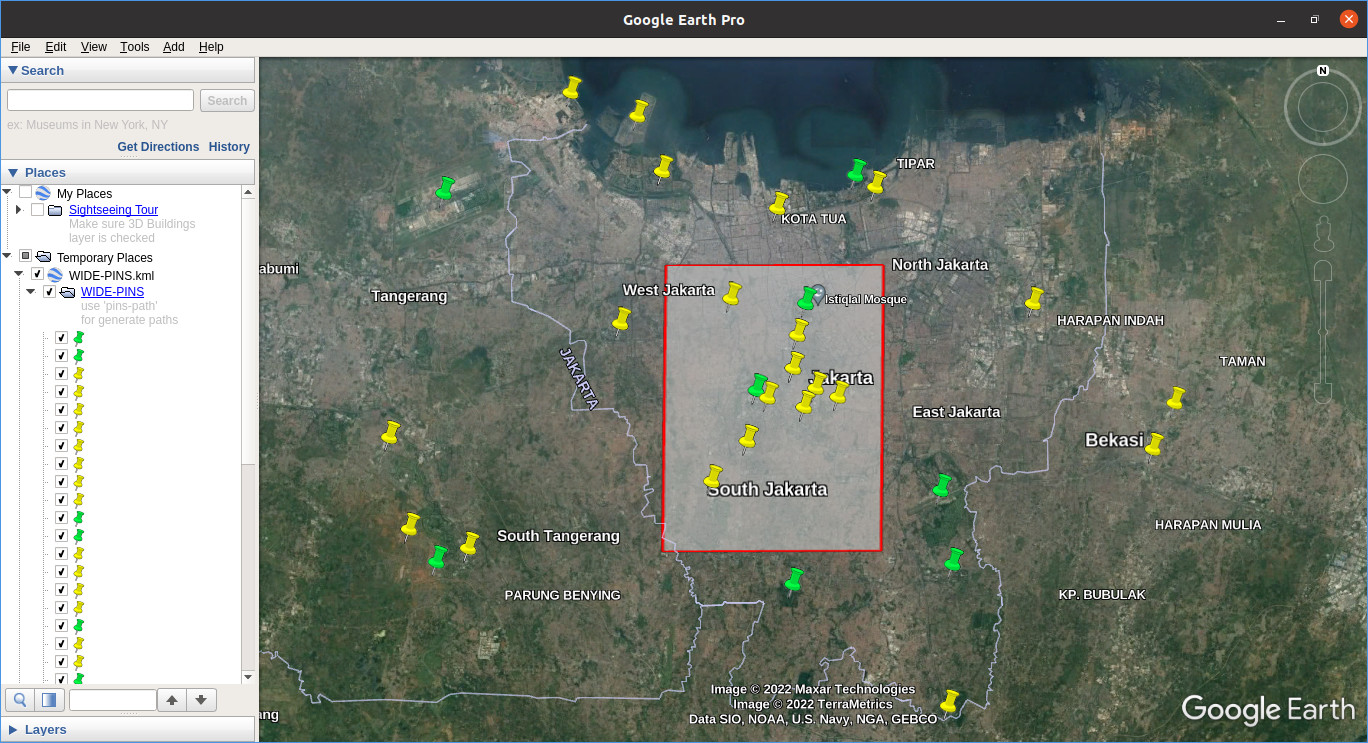Click the Search button

click(227, 100)
